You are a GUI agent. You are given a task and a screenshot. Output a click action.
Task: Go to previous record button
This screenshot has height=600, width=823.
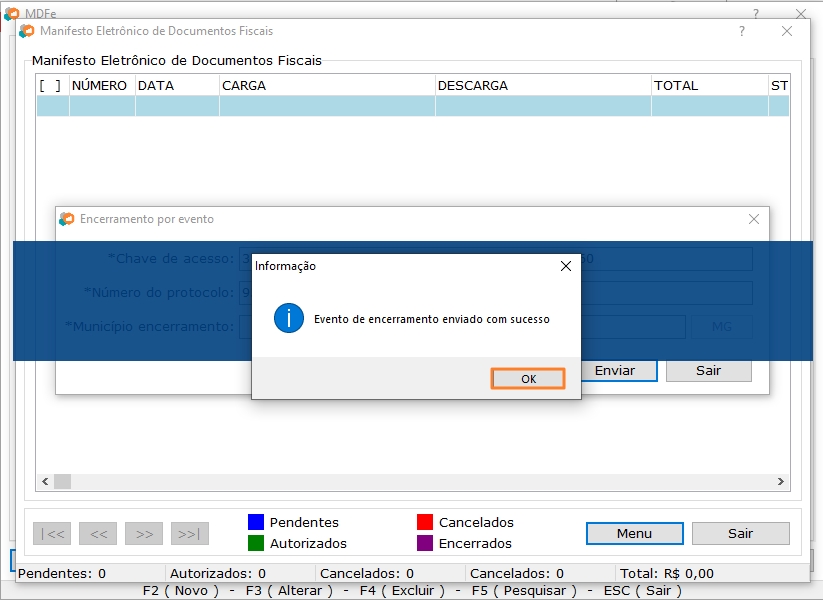click(98, 534)
